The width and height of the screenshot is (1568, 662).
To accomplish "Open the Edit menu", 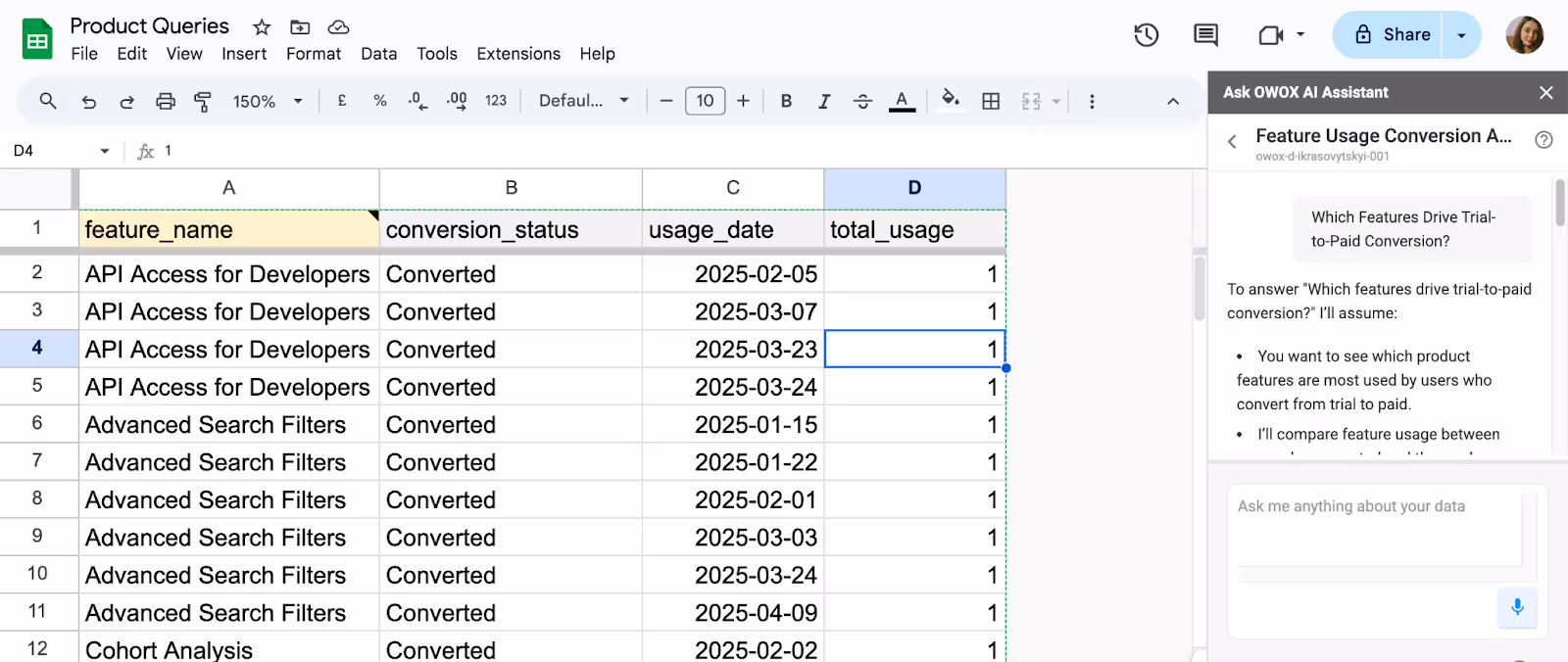I will click(131, 54).
